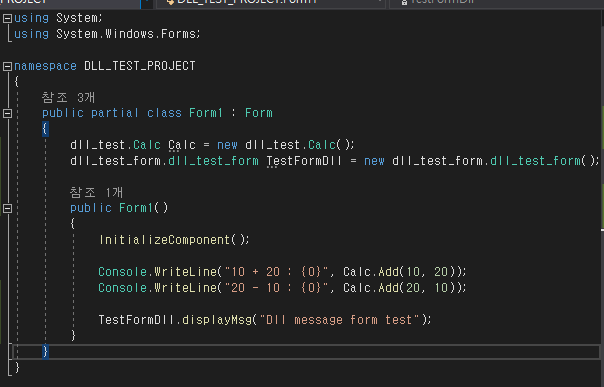604x387 pixels.
Task: Click the 'TestFormDll' field name in declaration
Action: click(304, 161)
